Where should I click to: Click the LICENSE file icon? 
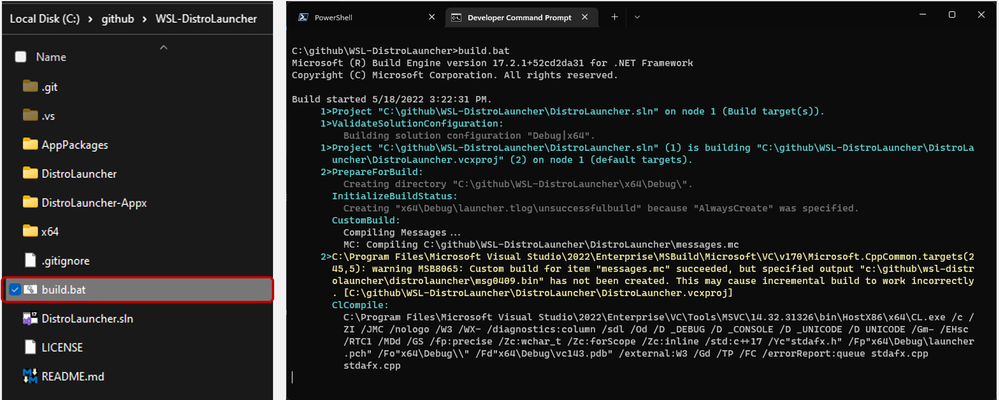pyautogui.click(x=29, y=347)
